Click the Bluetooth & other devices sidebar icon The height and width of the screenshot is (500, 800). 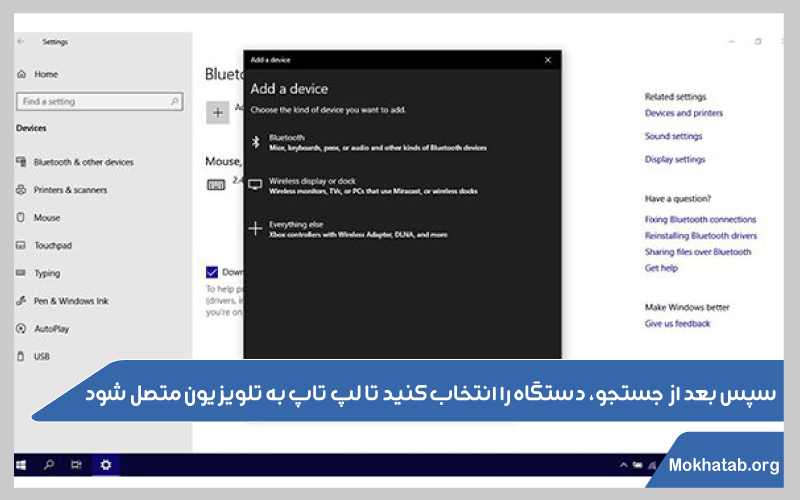tap(21, 162)
